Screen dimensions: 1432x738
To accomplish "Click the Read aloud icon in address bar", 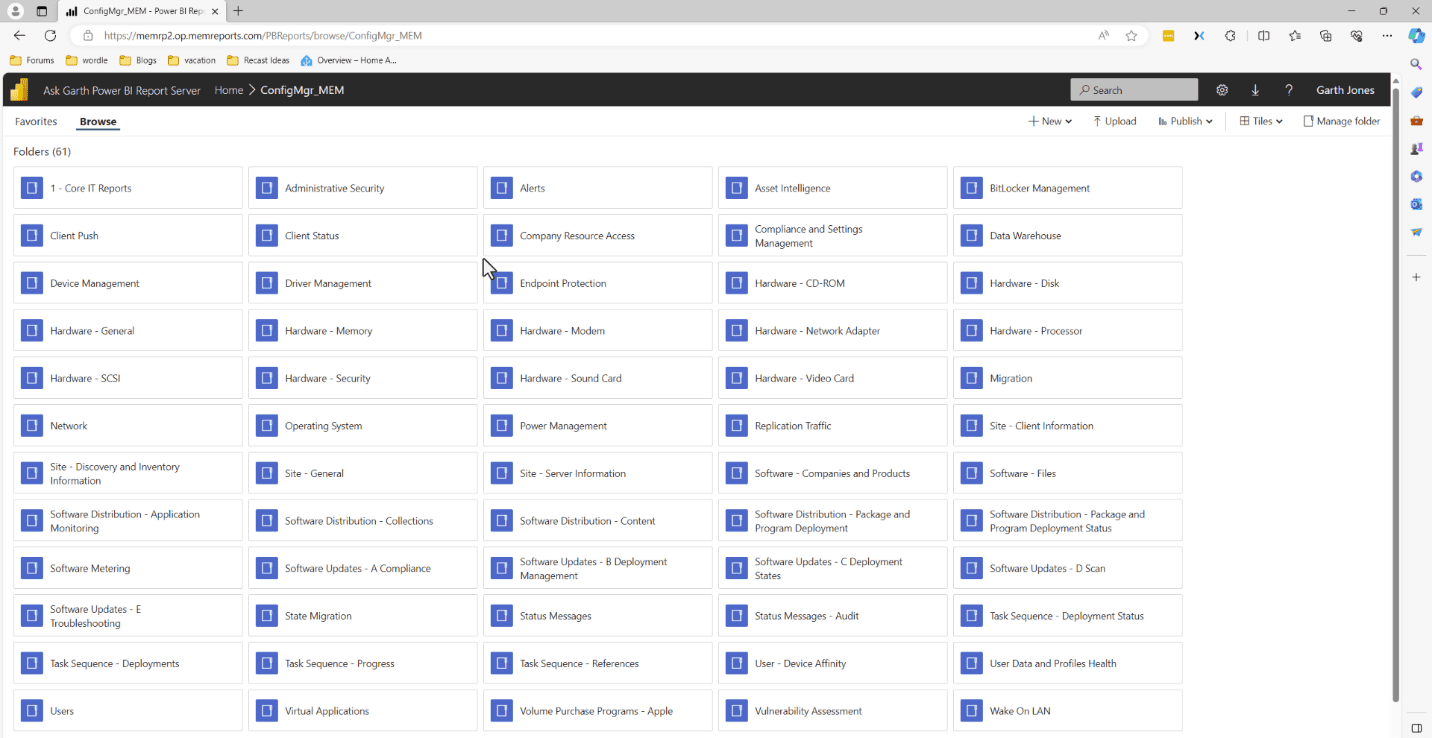I will [1103, 35].
